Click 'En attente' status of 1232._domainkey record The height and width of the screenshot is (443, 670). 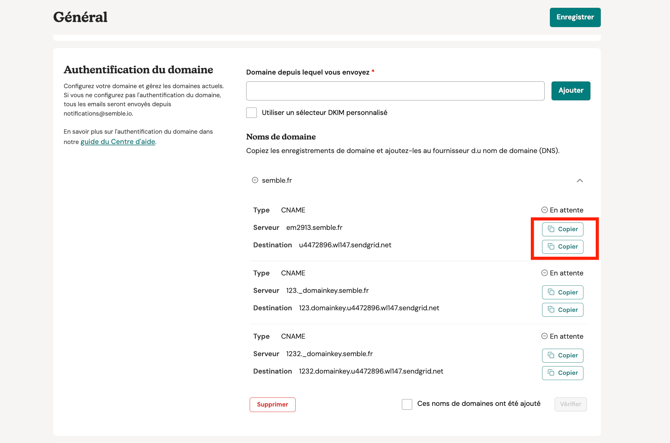(562, 336)
